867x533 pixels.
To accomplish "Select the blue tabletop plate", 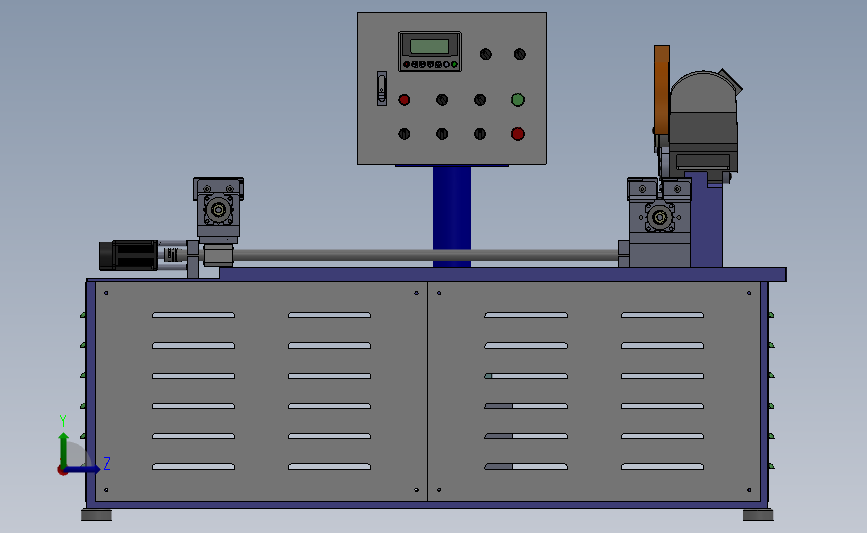I will tap(502, 274).
